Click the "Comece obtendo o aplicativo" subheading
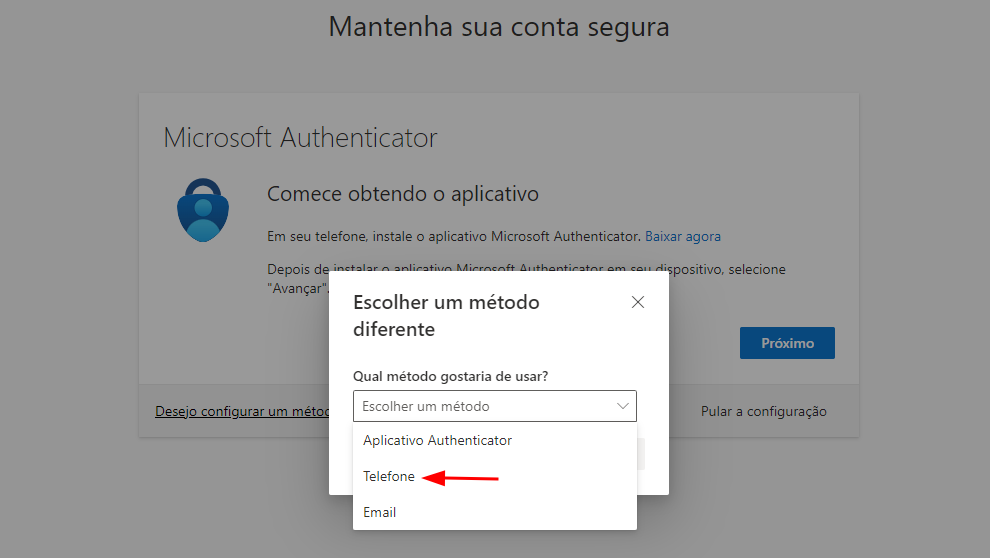This screenshot has height=558, width=990. (x=403, y=194)
